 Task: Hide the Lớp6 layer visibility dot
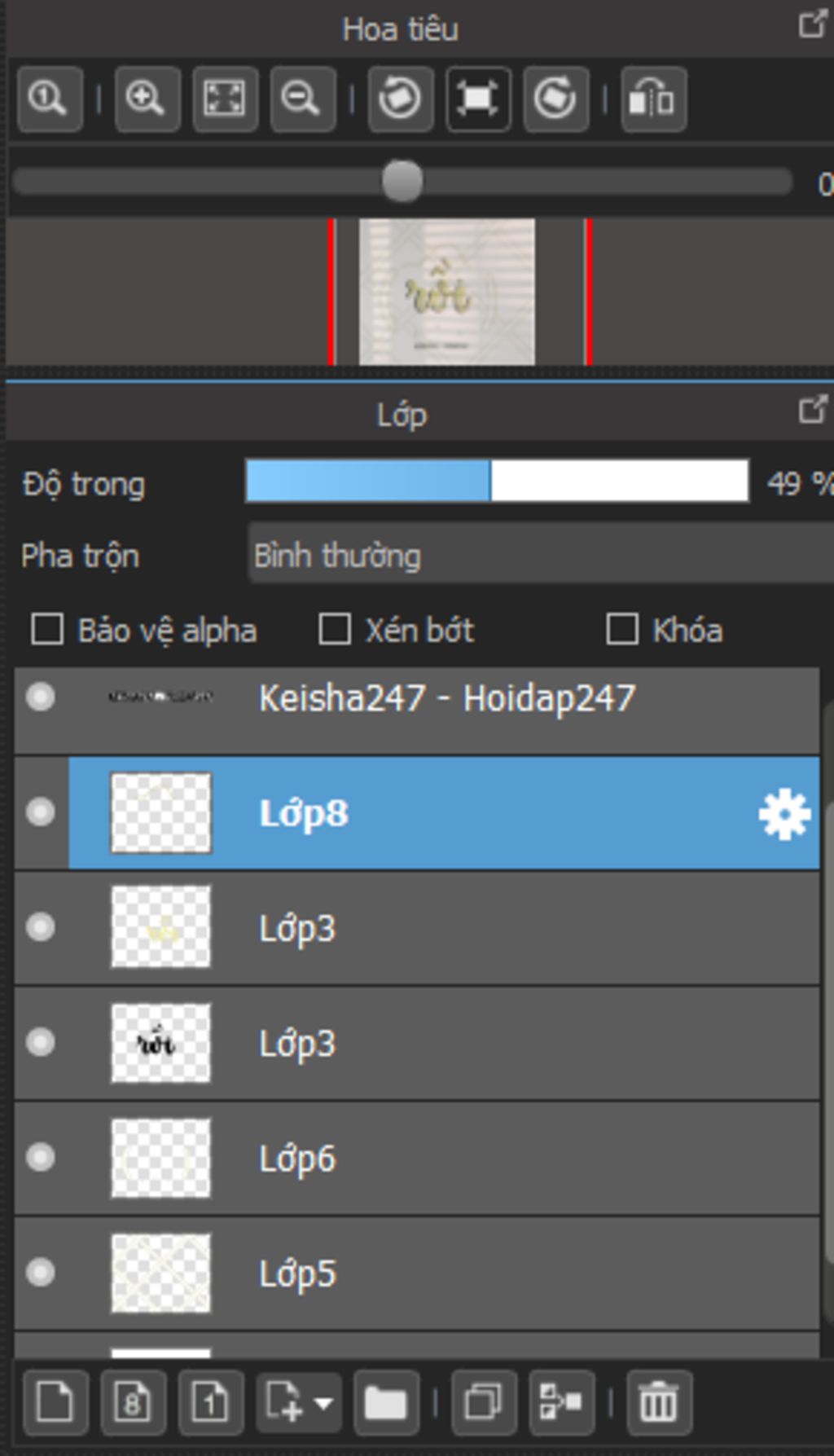pyautogui.click(x=41, y=1157)
